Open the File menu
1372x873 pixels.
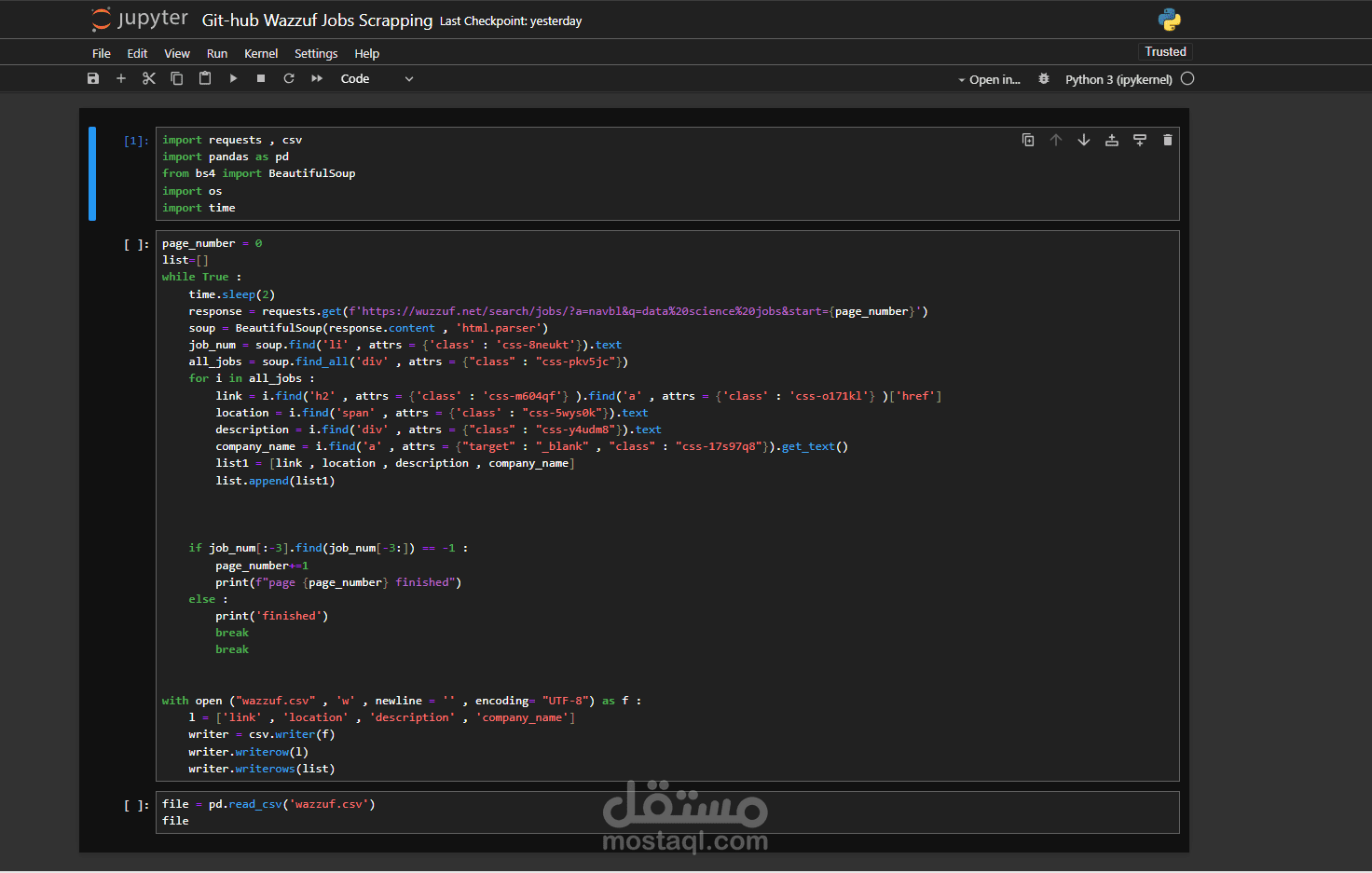pos(102,54)
